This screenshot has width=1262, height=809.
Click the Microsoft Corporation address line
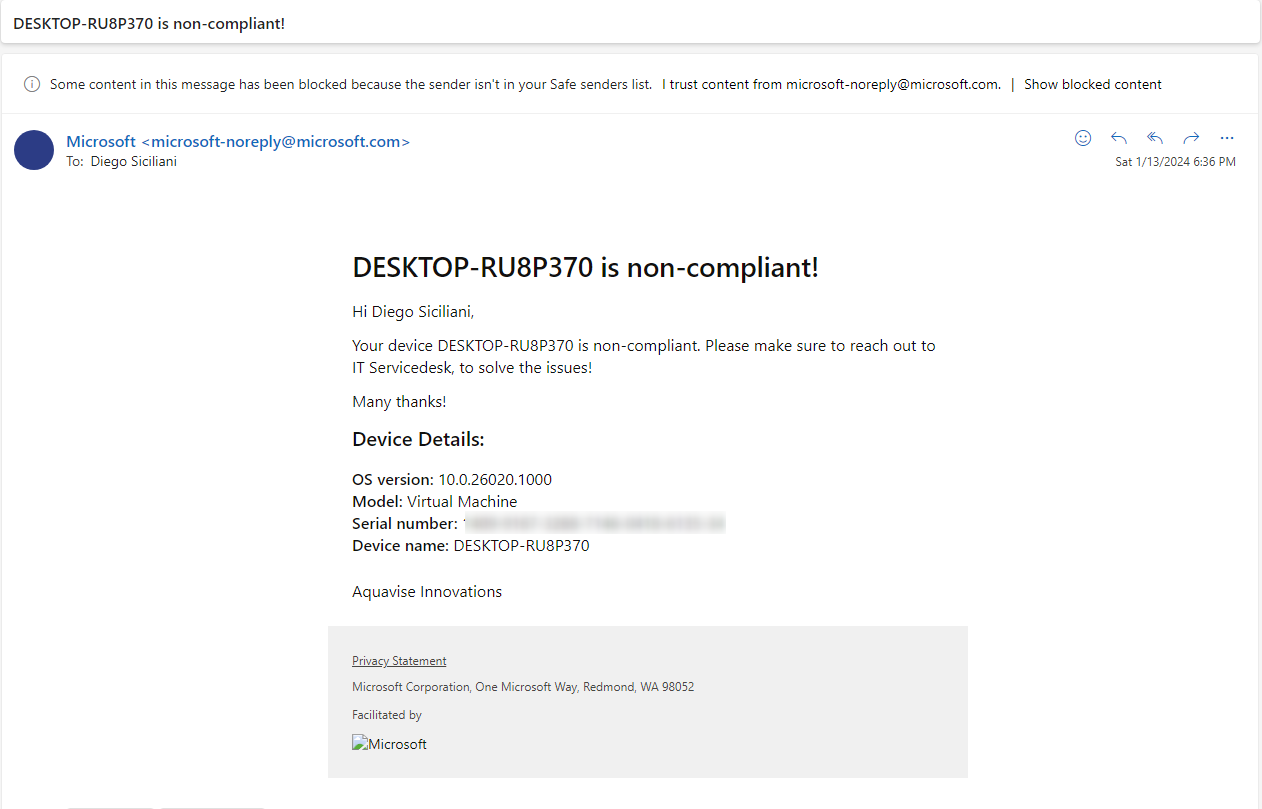click(523, 687)
